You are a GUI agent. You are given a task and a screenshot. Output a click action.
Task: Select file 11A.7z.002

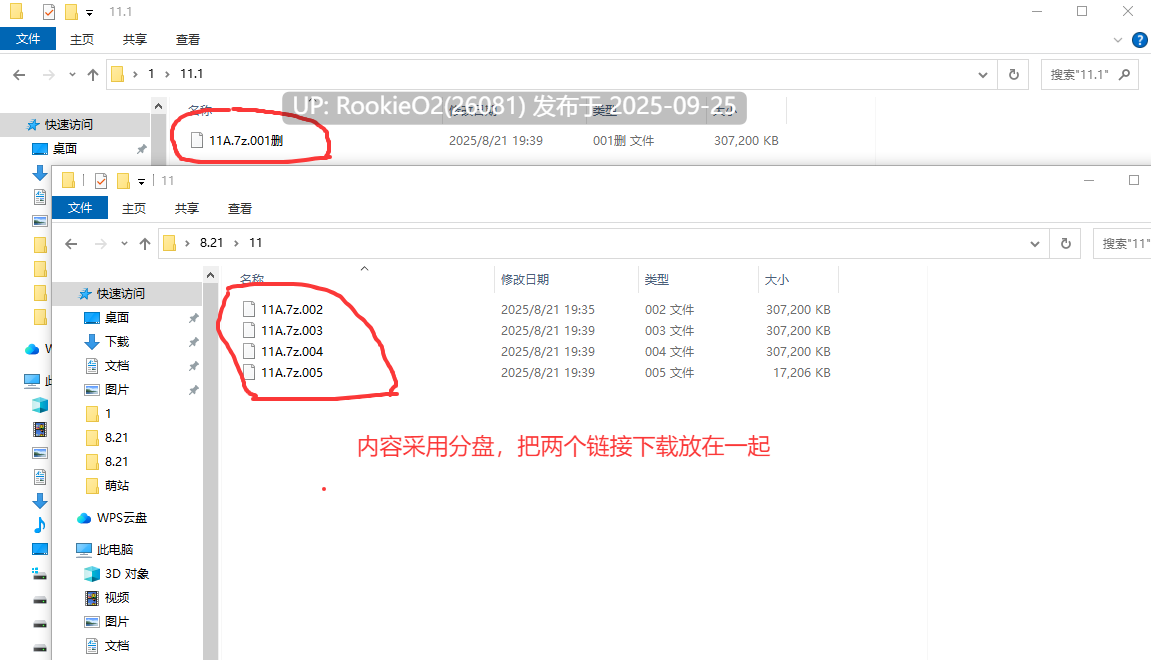click(x=291, y=310)
